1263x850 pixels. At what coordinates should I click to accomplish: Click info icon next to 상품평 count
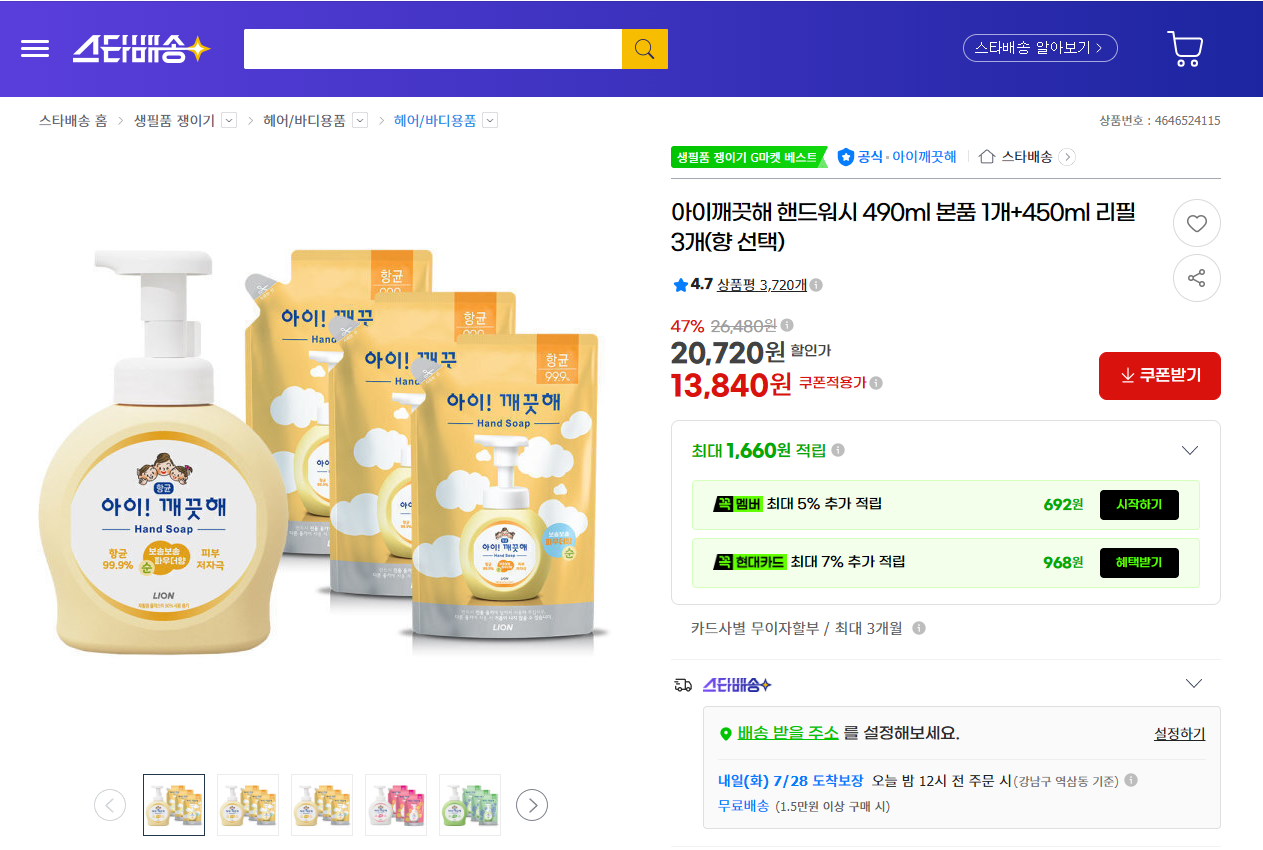[x=816, y=285]
